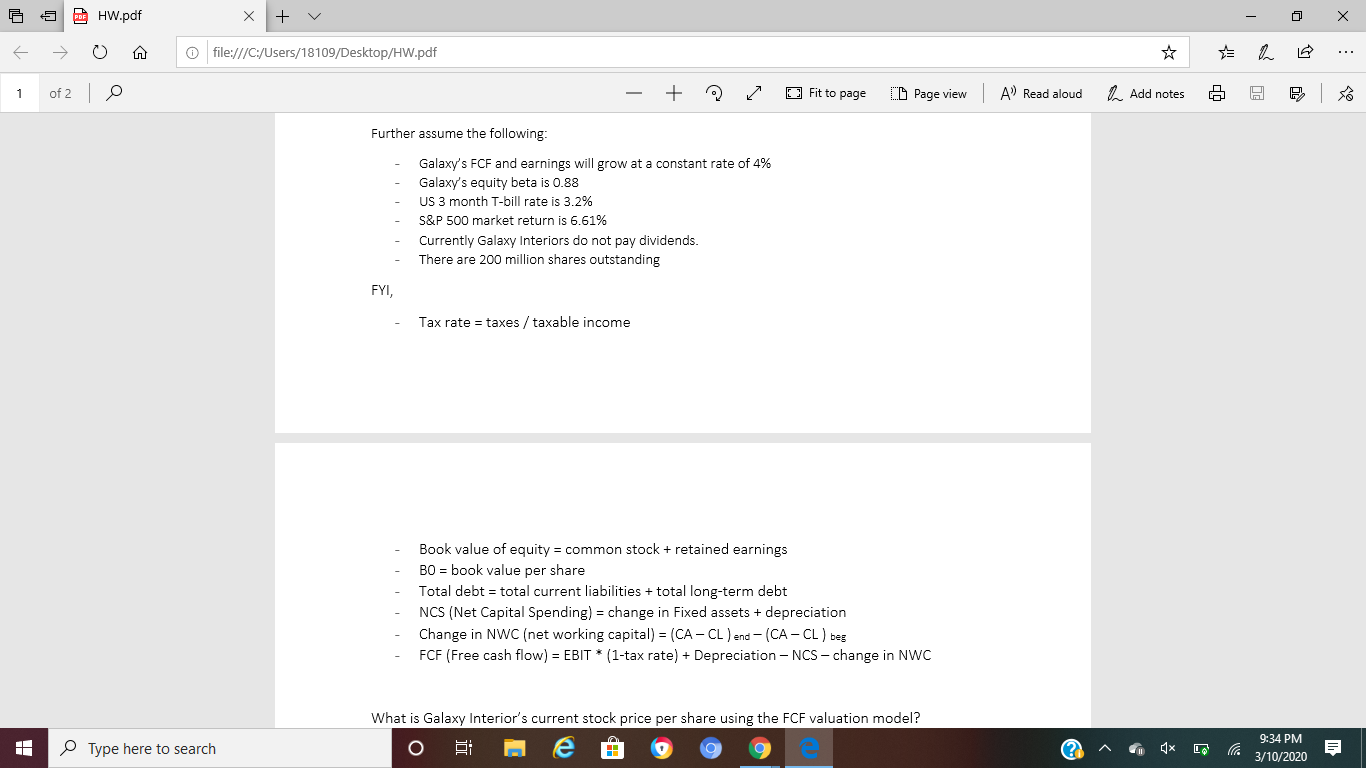Toggle Page view layout
Viewport: 1366px width, 768px height.
click(928, 92)
